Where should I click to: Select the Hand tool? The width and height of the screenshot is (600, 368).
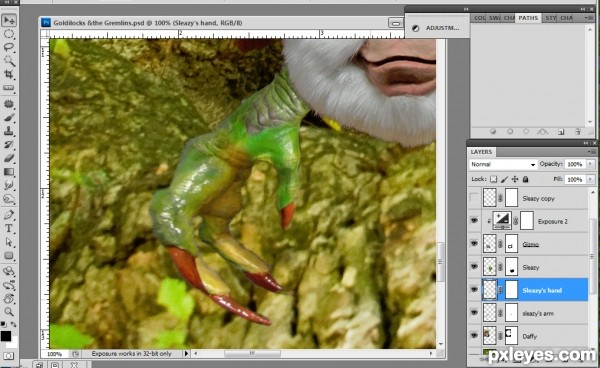[9, 298]
